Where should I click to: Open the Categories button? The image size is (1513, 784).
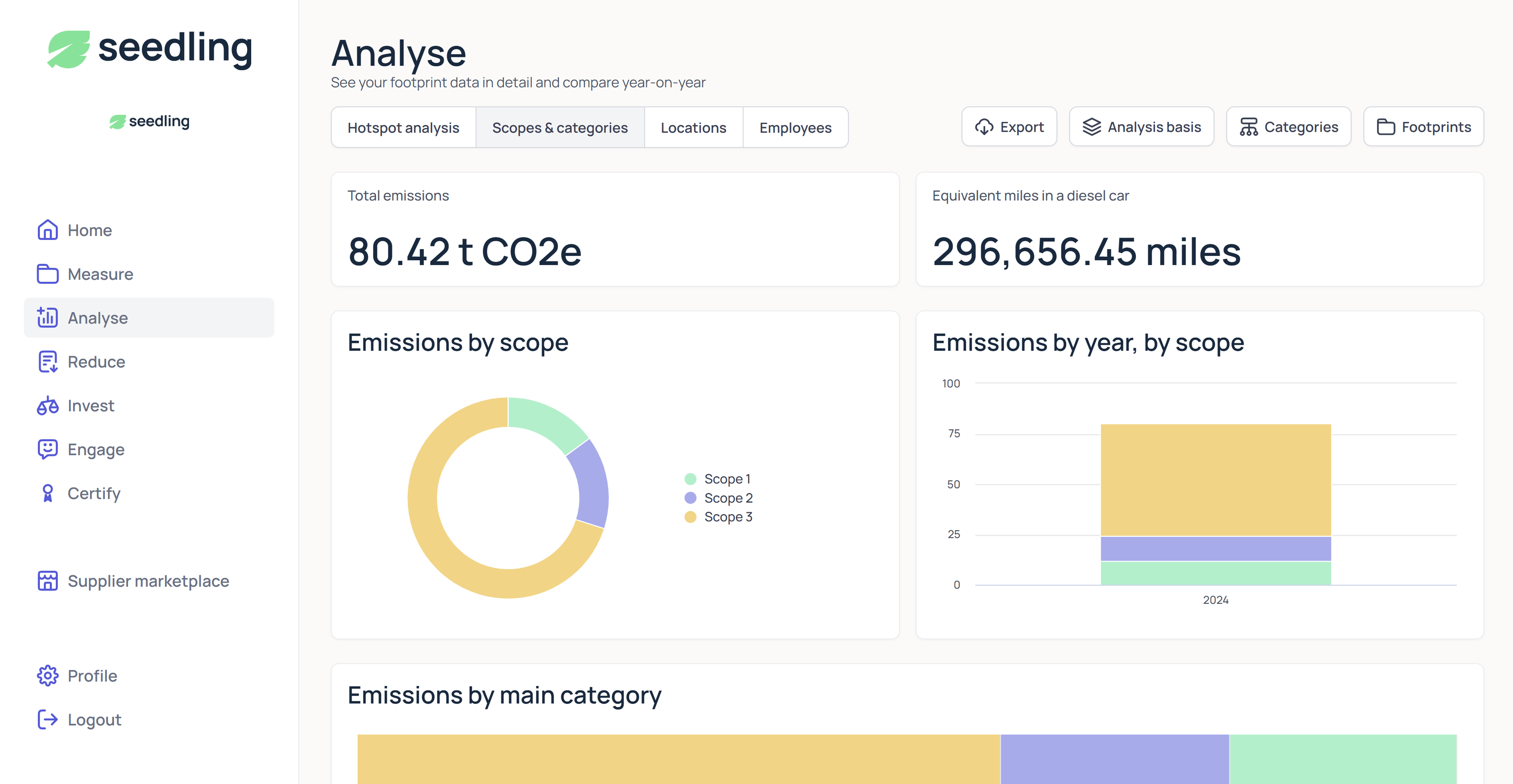pyautogui.click(x=1289, y=127)
